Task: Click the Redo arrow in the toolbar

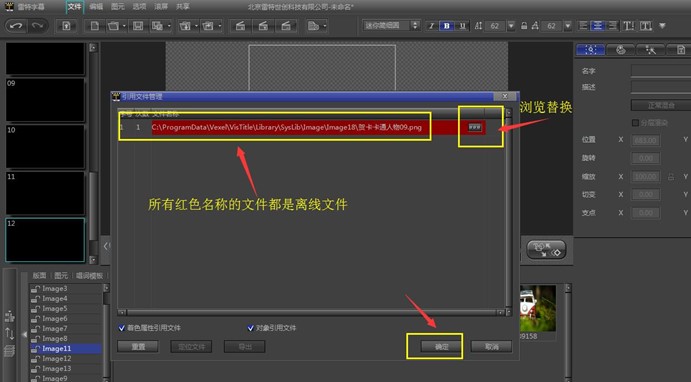Action: pos(38,26)
